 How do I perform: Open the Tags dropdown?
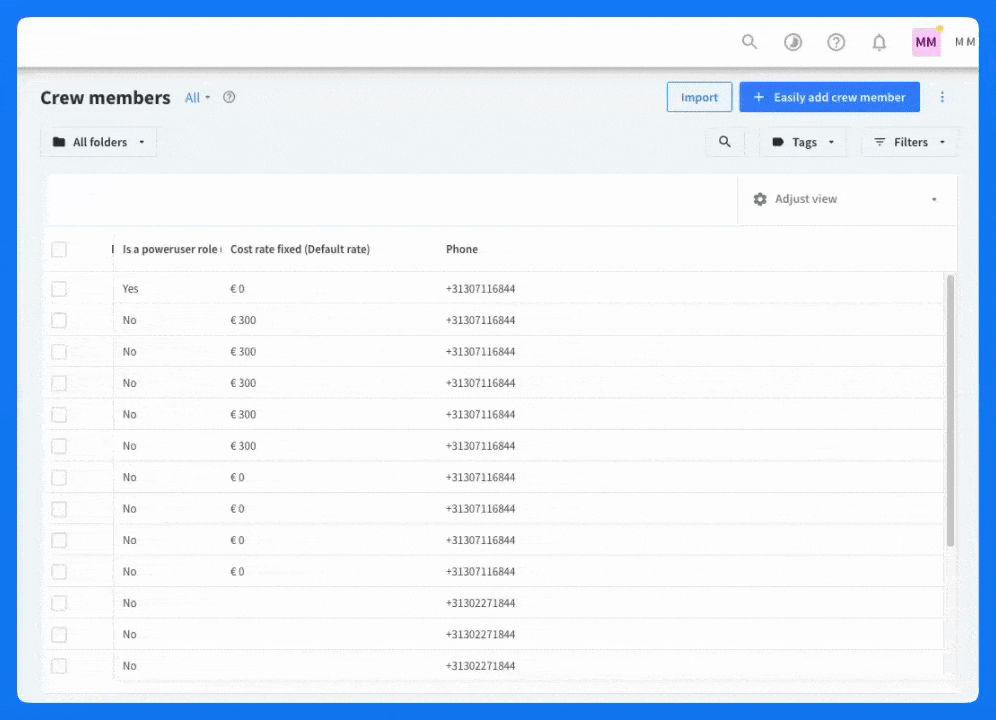803,142
